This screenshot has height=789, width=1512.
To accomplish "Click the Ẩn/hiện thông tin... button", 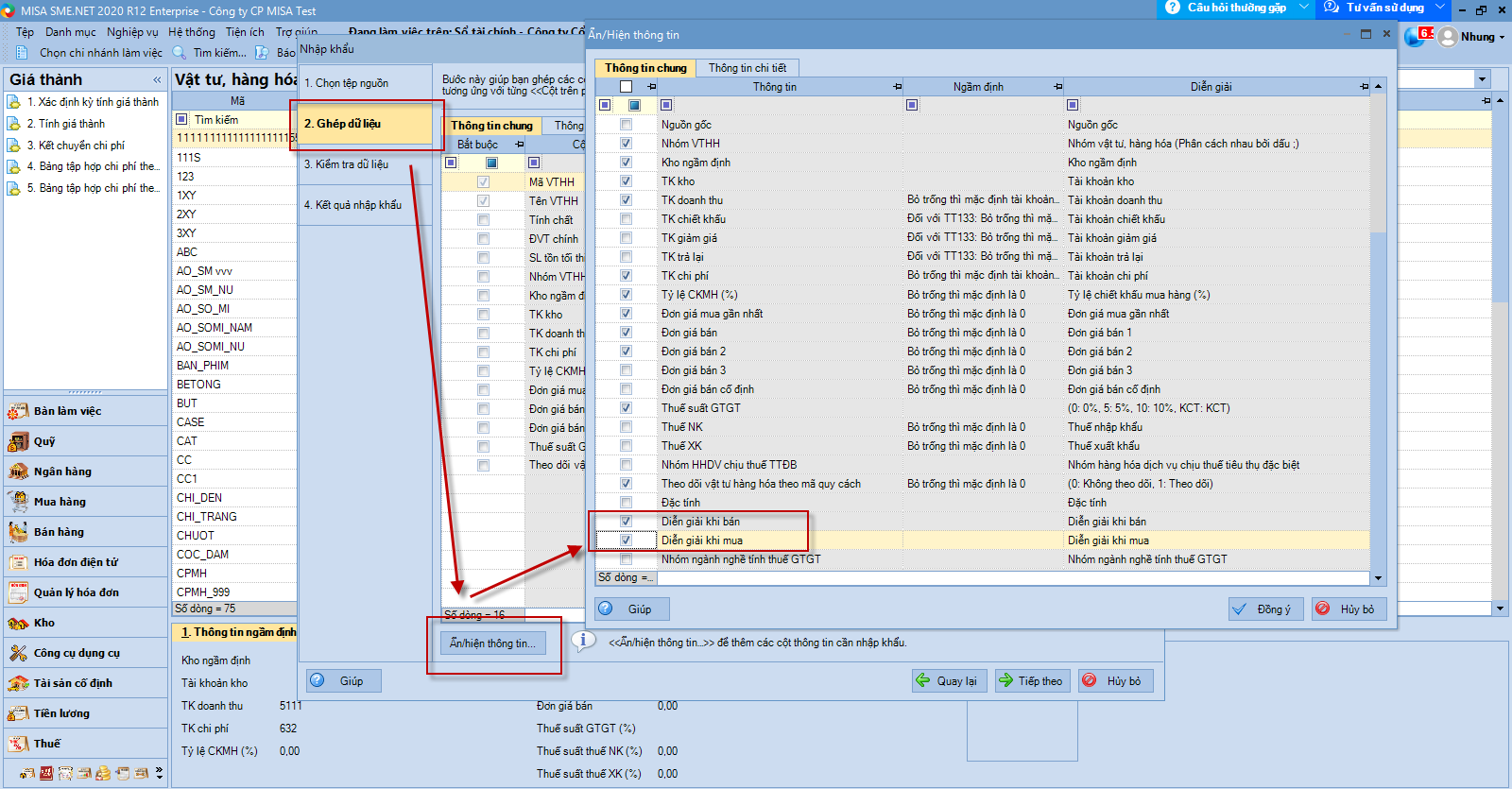I will coord(492,643).
